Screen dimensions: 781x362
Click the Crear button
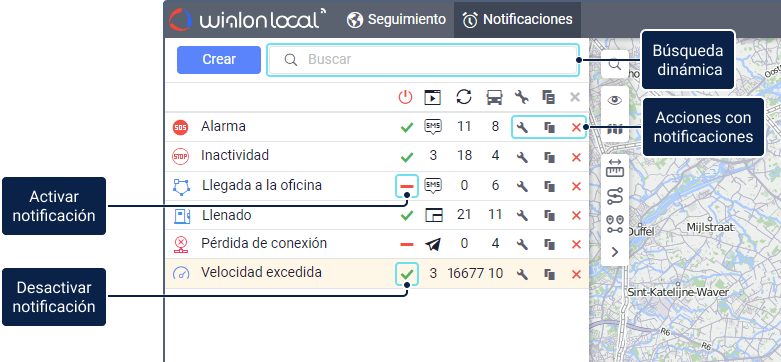coord(219,60)
